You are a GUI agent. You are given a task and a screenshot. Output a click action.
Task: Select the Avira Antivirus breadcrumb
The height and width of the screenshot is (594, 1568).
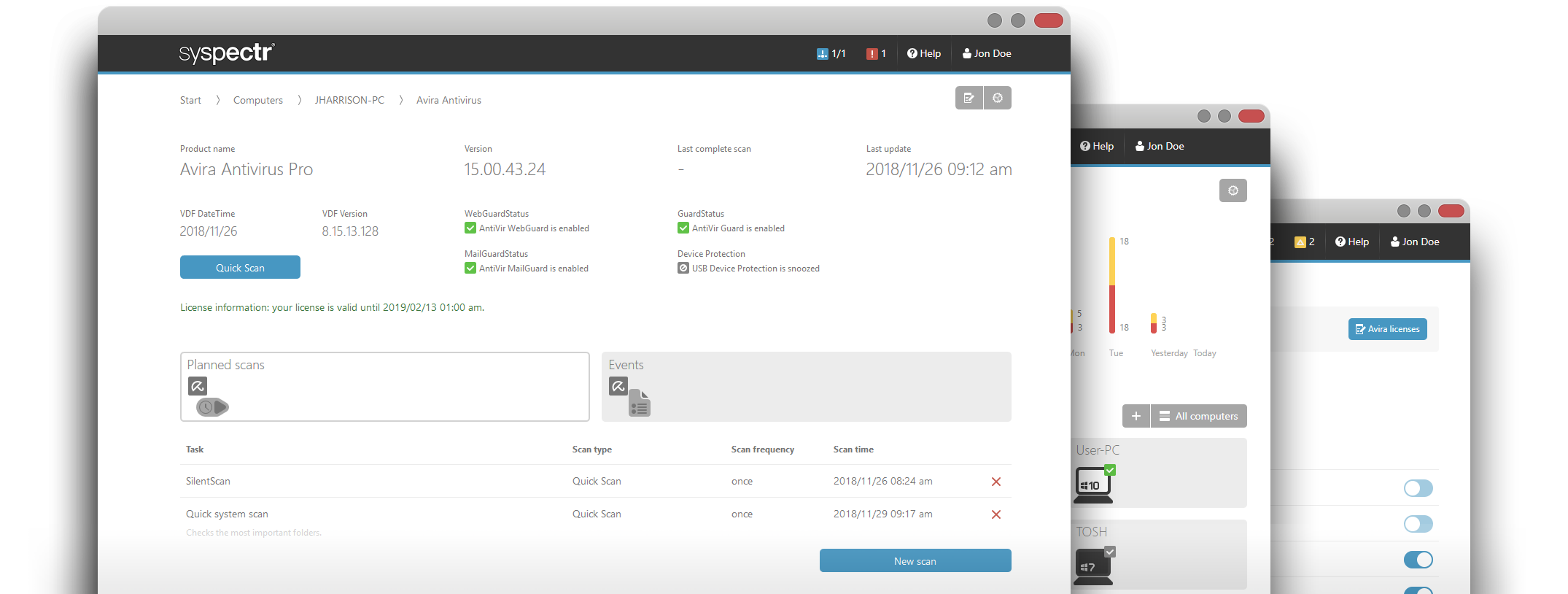click(x=449, y=100)
